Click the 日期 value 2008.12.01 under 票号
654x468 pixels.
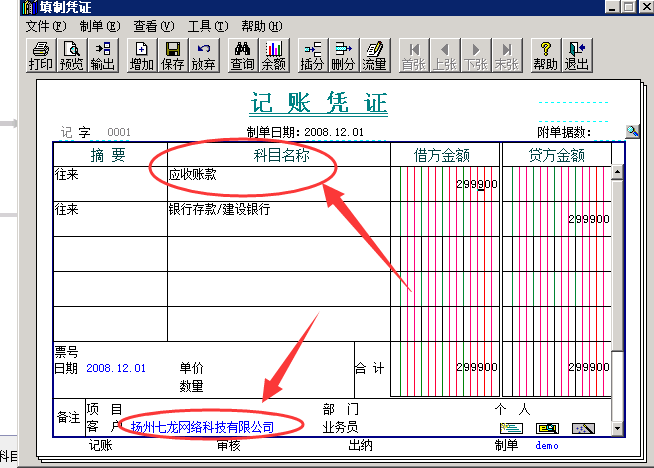(116, 368)
